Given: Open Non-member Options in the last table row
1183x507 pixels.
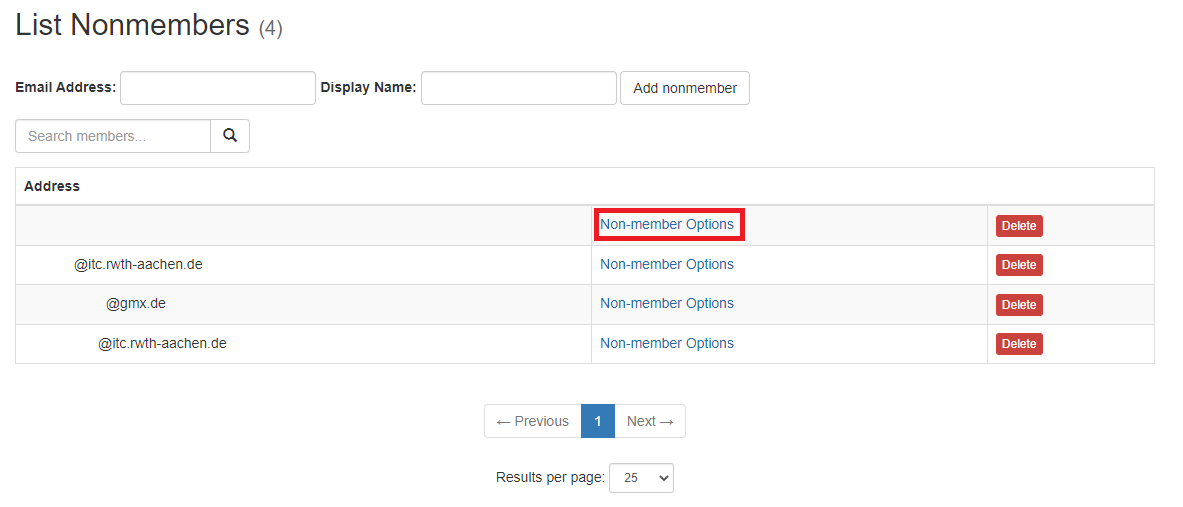Looking at the screenshot, I should [x=667, y=344].
